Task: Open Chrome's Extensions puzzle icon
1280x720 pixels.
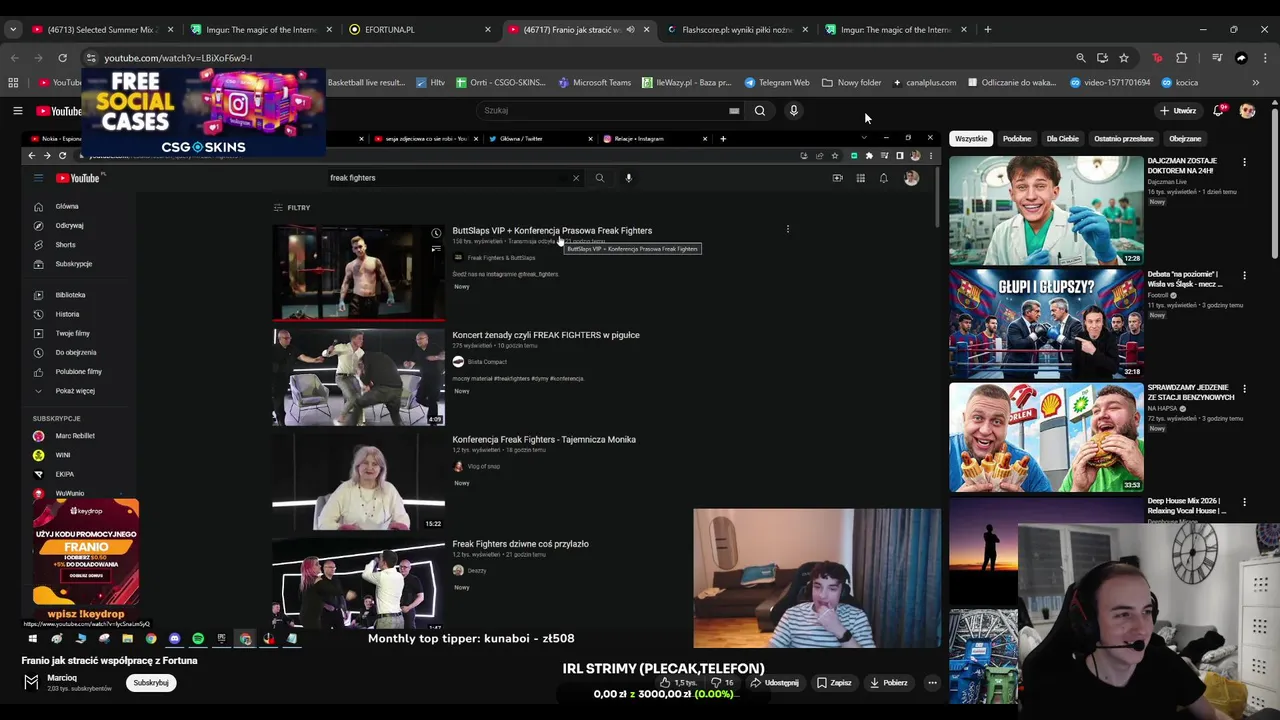Action: coord(1181,58)
